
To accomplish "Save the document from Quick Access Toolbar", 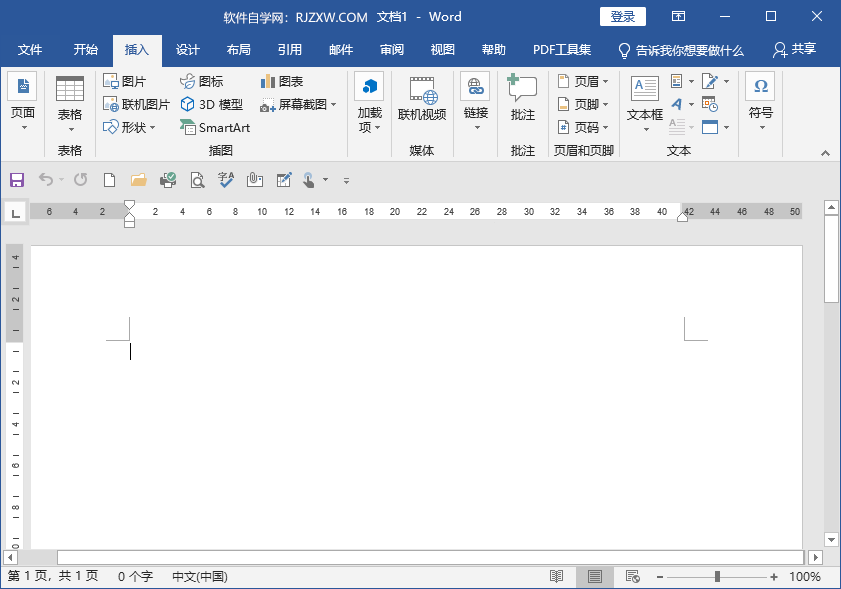I will 17,180.
